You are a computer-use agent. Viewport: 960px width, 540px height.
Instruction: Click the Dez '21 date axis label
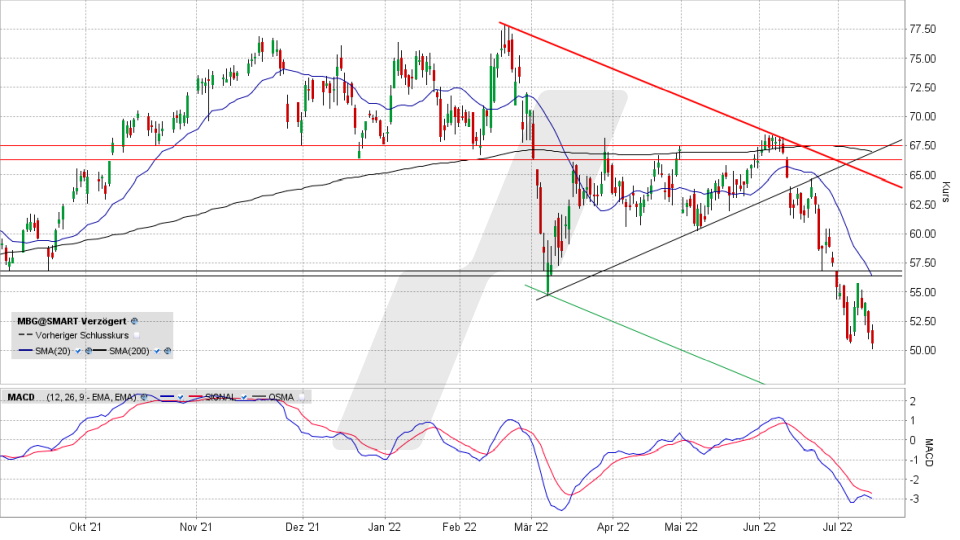(303, 527)
